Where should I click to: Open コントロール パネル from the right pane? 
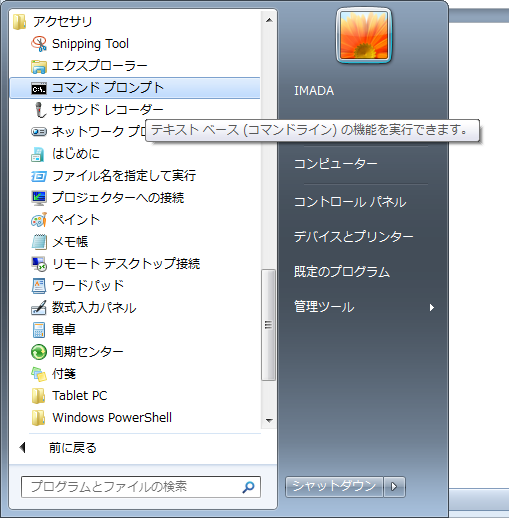point(350,202)
